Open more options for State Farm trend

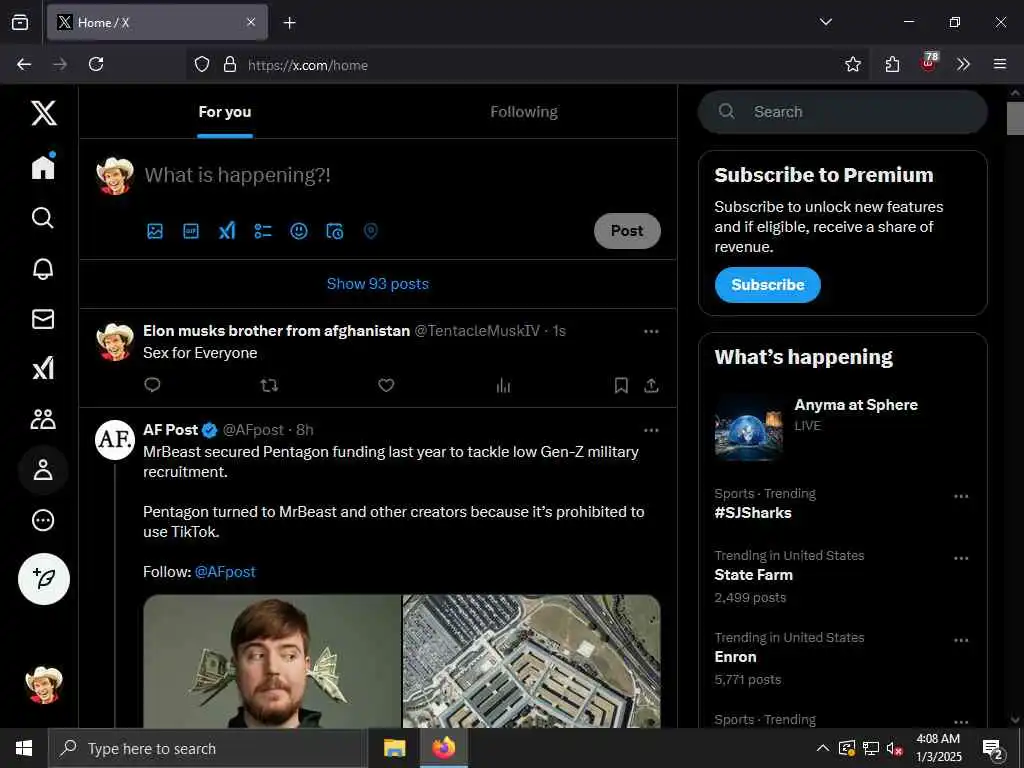(x=961, y=558)
